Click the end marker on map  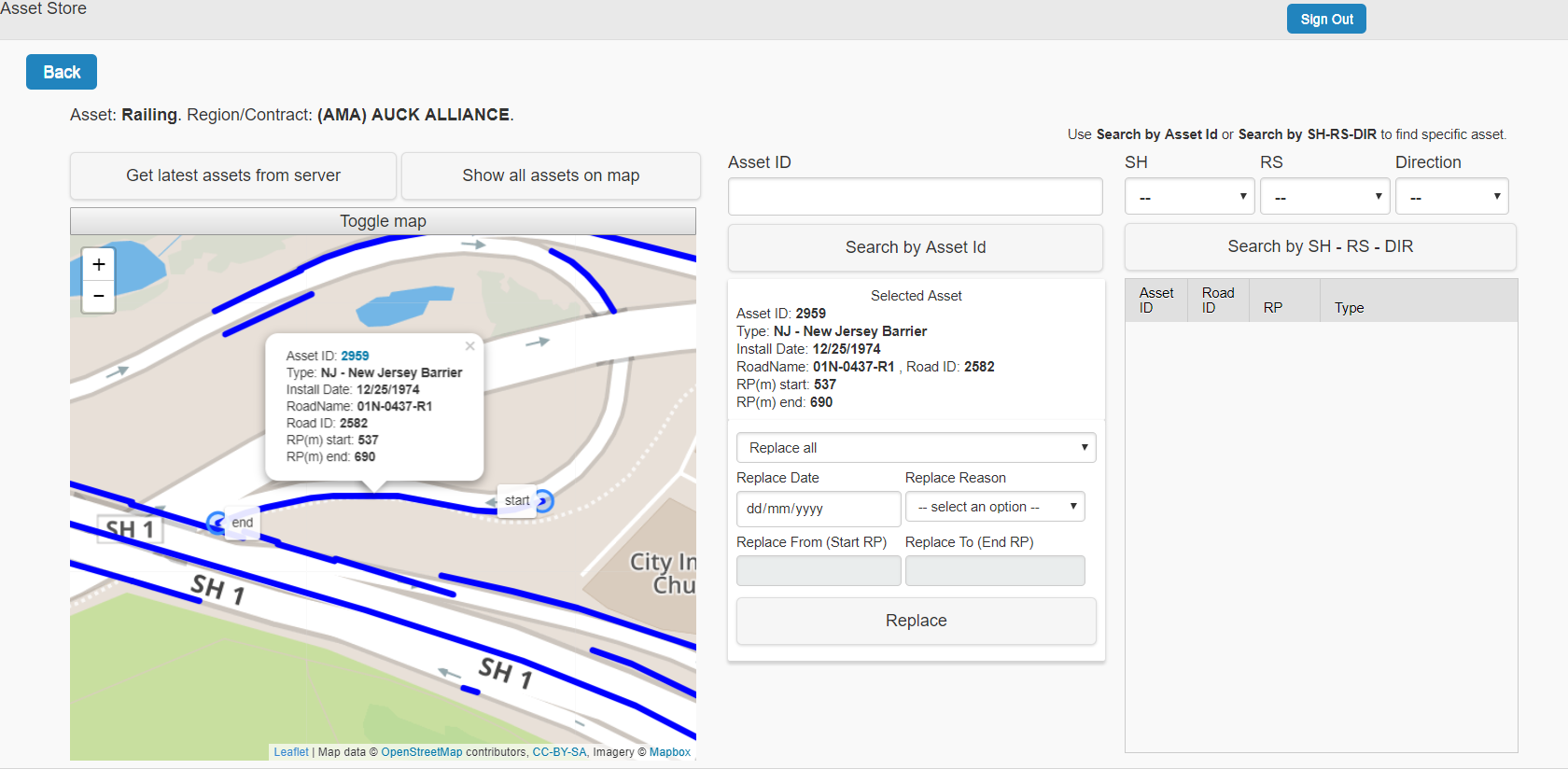click(217, 522)
